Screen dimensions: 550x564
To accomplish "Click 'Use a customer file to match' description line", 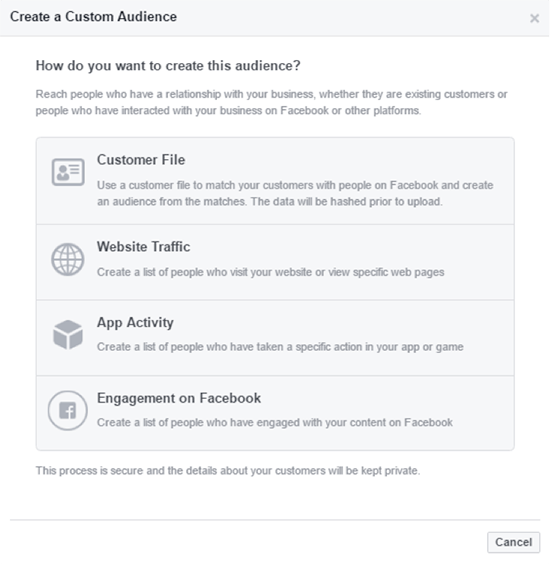I will pos(295,185).
